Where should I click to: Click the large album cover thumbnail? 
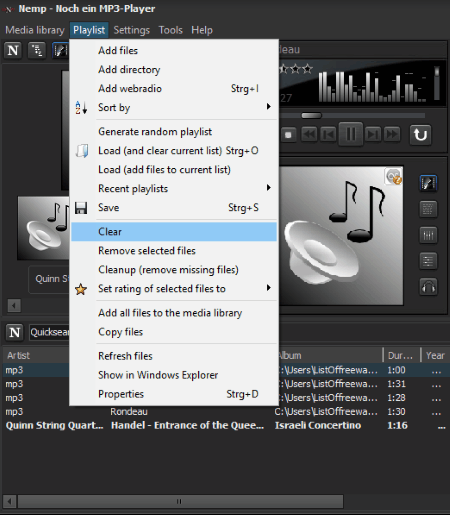click(341, 235)
